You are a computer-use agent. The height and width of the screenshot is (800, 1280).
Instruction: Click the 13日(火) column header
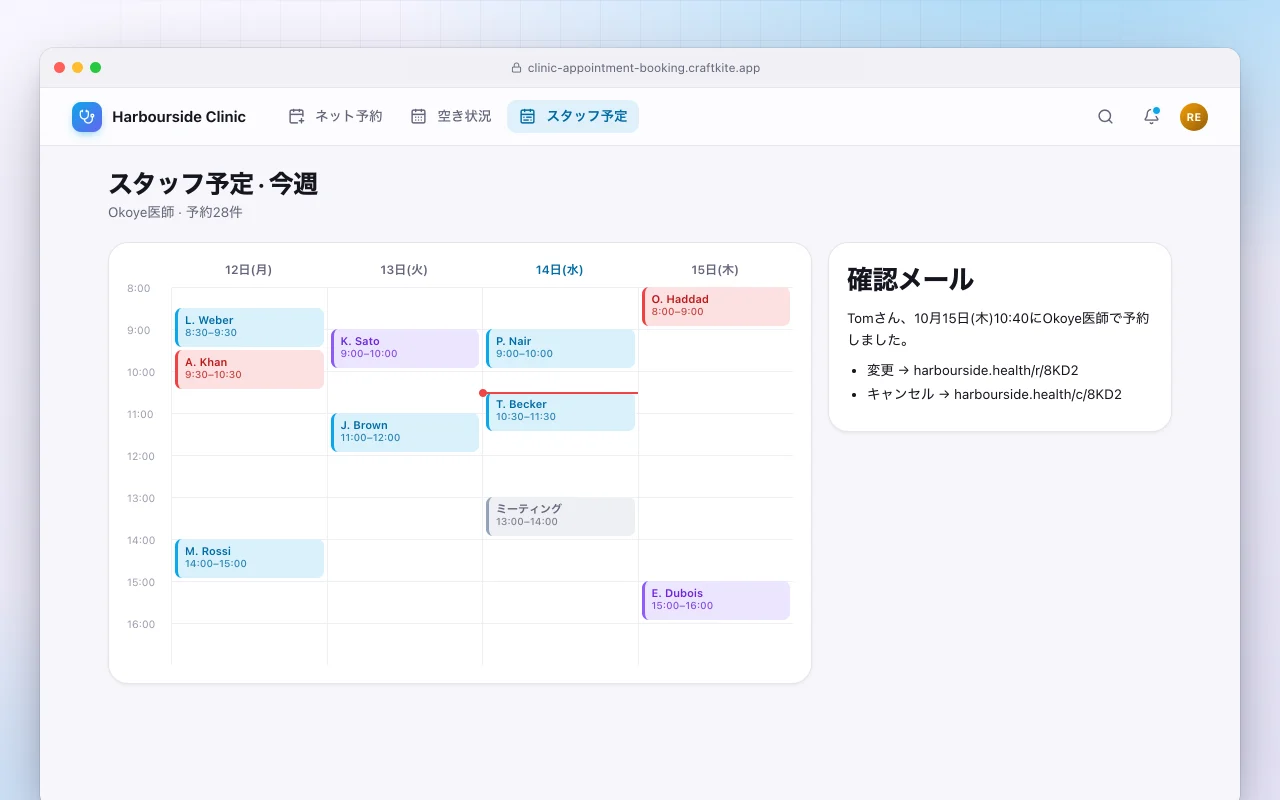404,270
